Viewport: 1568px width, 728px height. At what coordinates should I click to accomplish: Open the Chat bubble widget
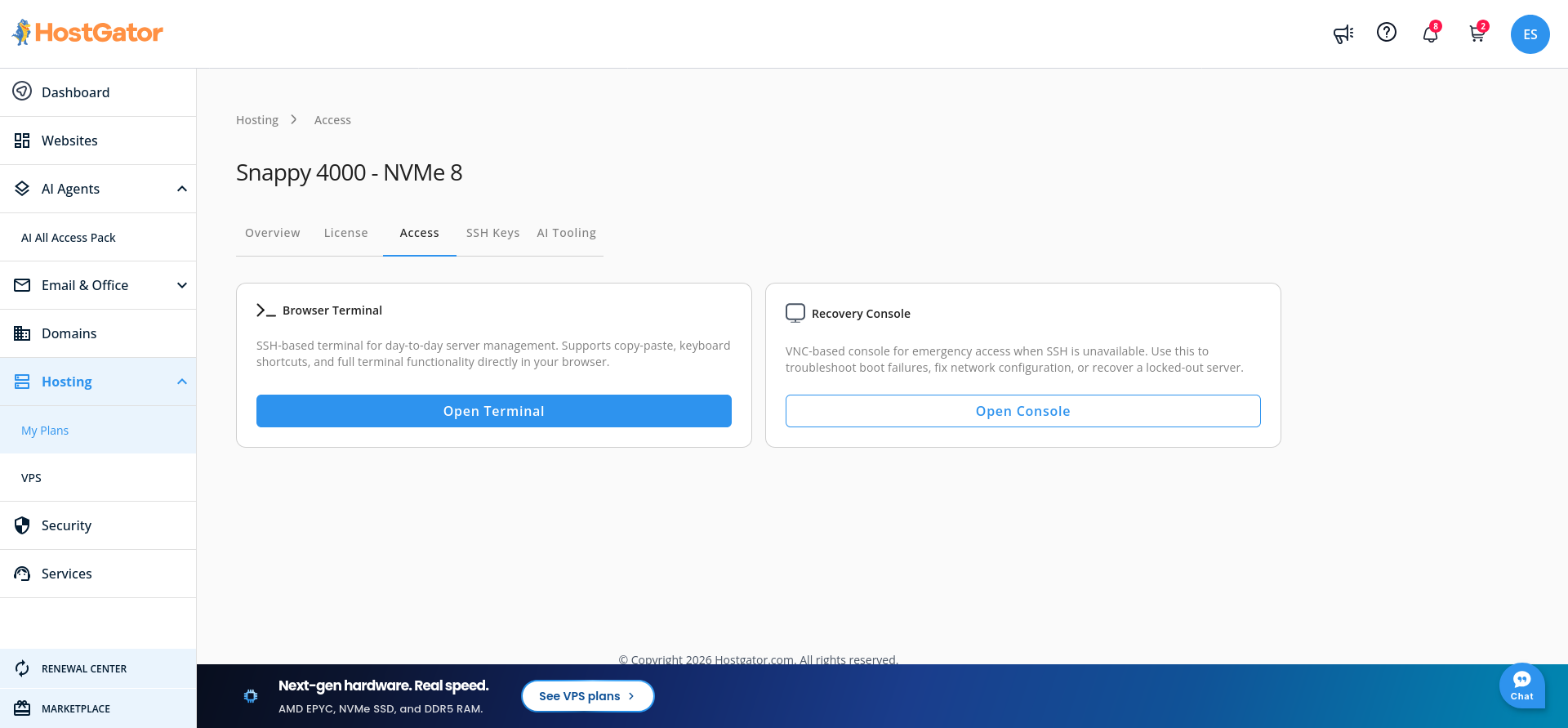pos(1522,686)
